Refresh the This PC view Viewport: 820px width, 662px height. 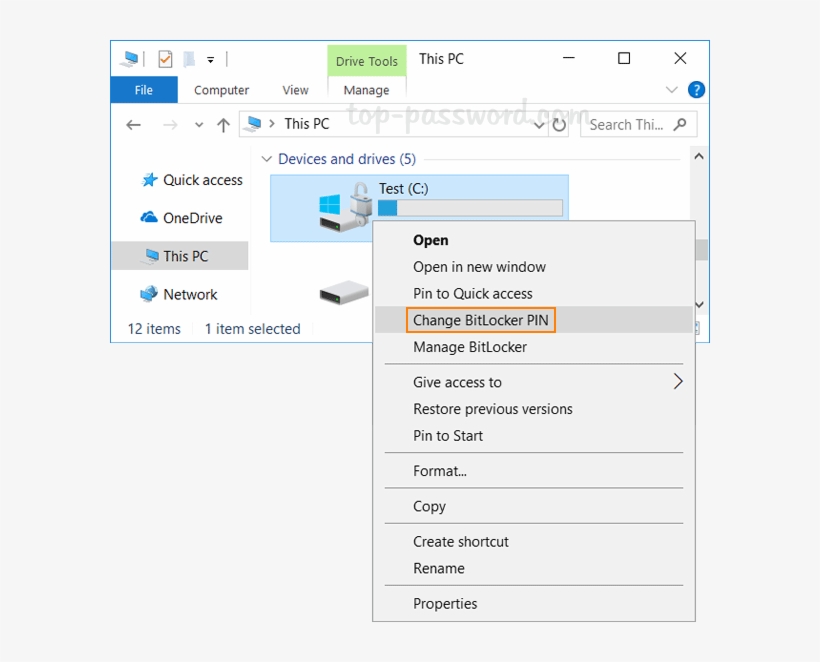[x=559, y=125]
